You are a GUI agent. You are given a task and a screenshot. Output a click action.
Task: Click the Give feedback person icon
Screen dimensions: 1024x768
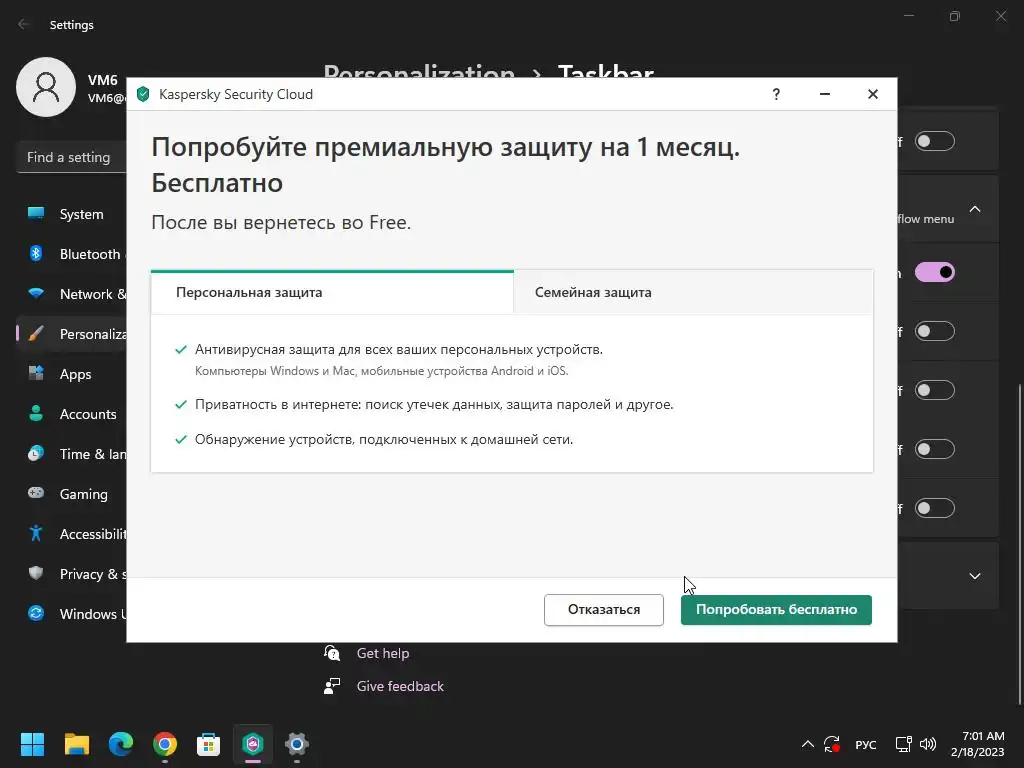[332, 686]
